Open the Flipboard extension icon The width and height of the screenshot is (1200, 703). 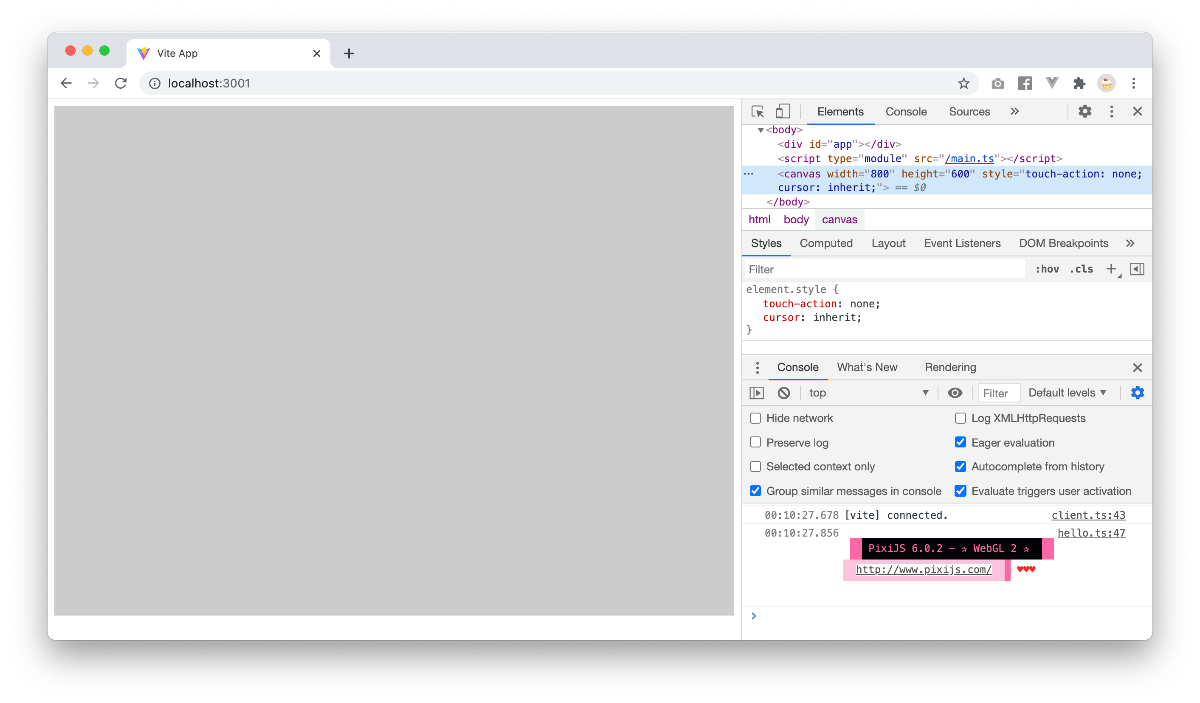(1025, 83)
